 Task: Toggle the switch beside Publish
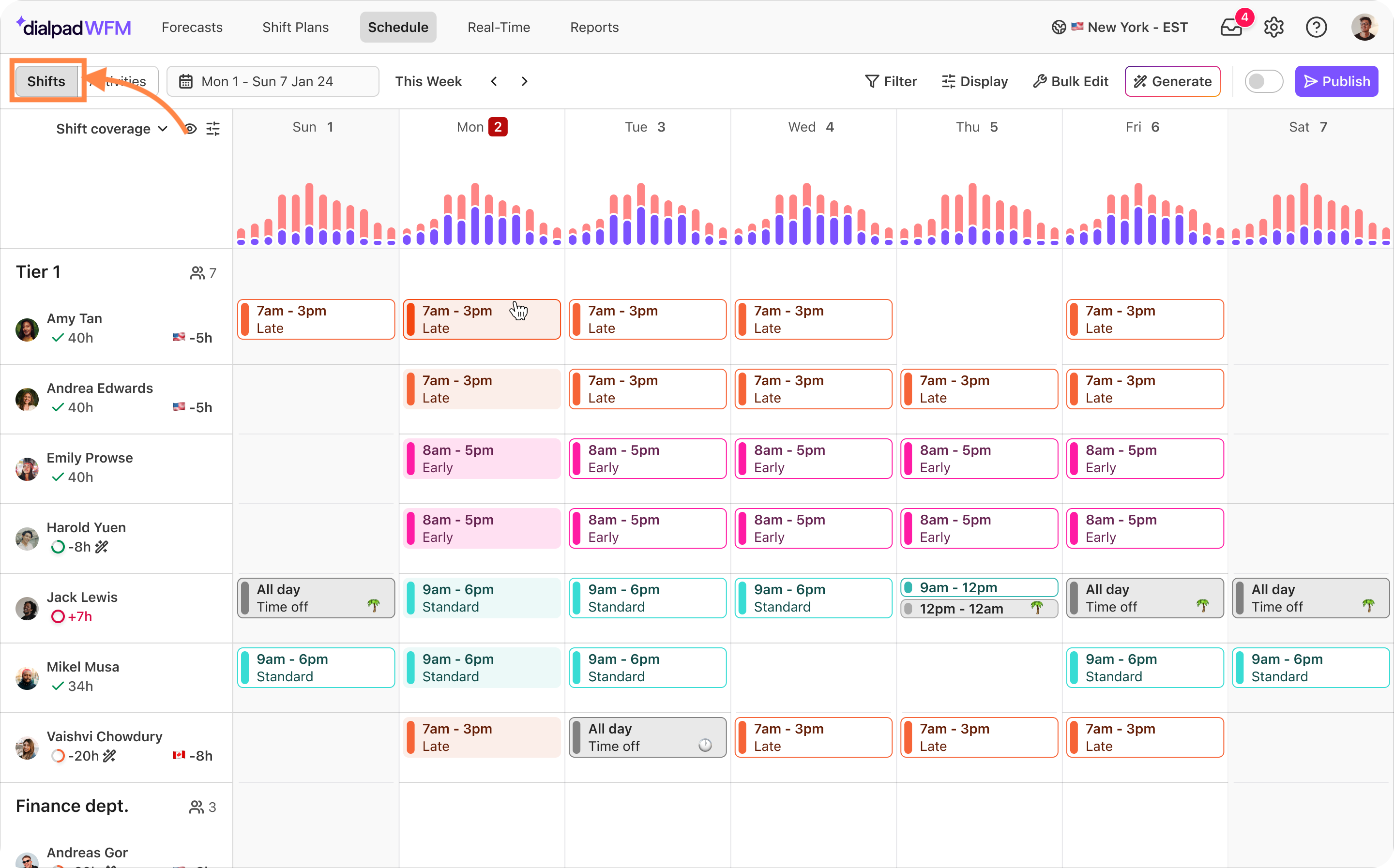(1264, 81)
